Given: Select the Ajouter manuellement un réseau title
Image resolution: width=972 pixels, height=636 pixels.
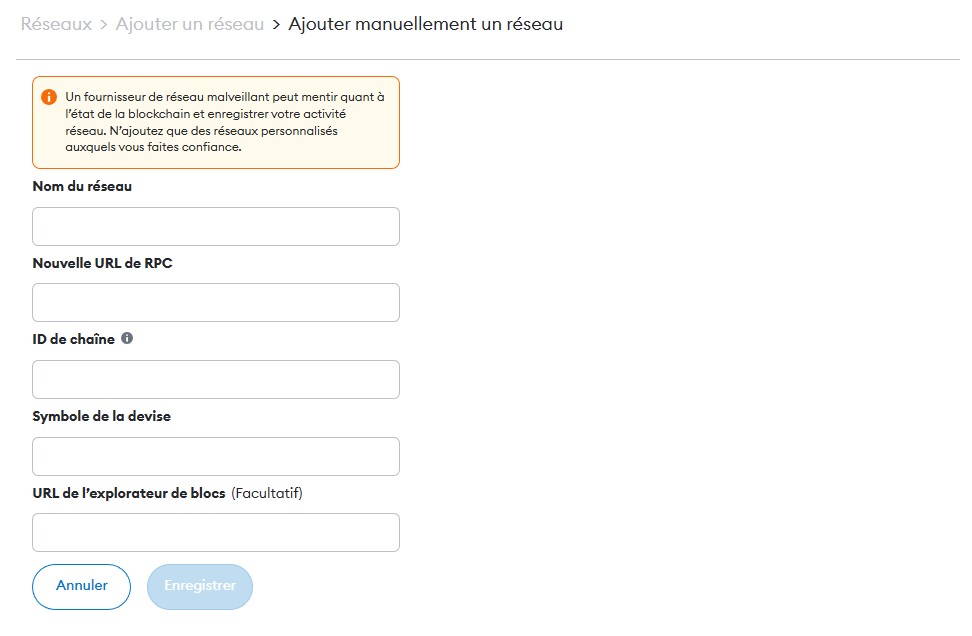Looking at the screenshot, I should click(x=426, y=24).
